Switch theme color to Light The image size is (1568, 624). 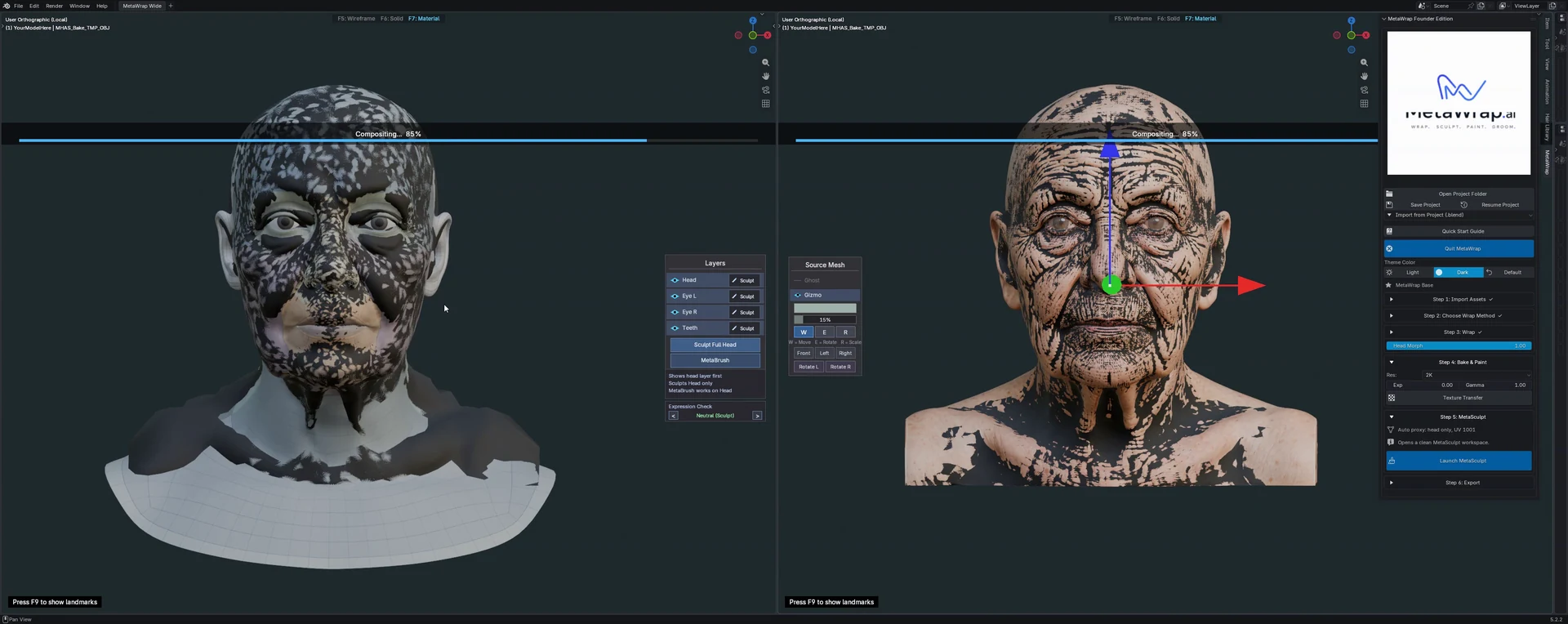tap(1410, 272)
